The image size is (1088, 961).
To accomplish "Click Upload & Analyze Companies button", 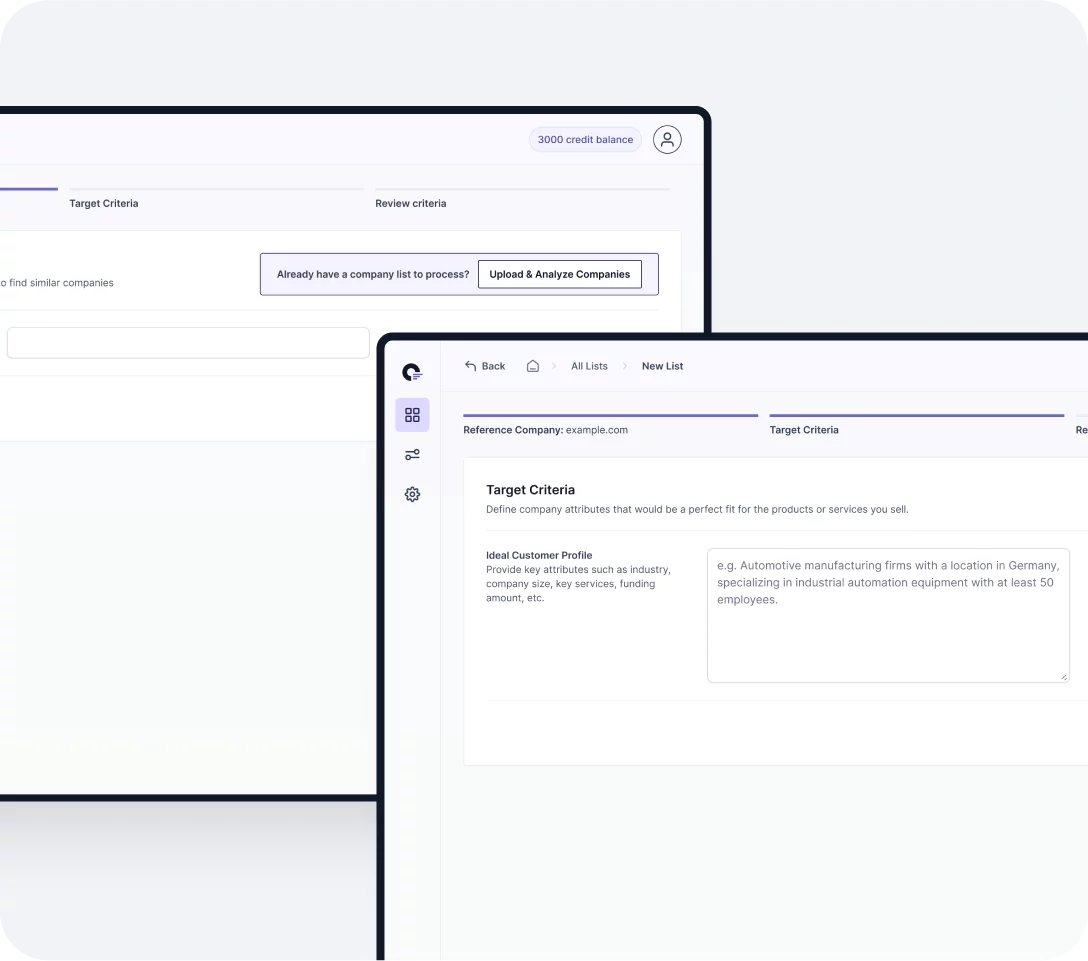I will [560, 274].
